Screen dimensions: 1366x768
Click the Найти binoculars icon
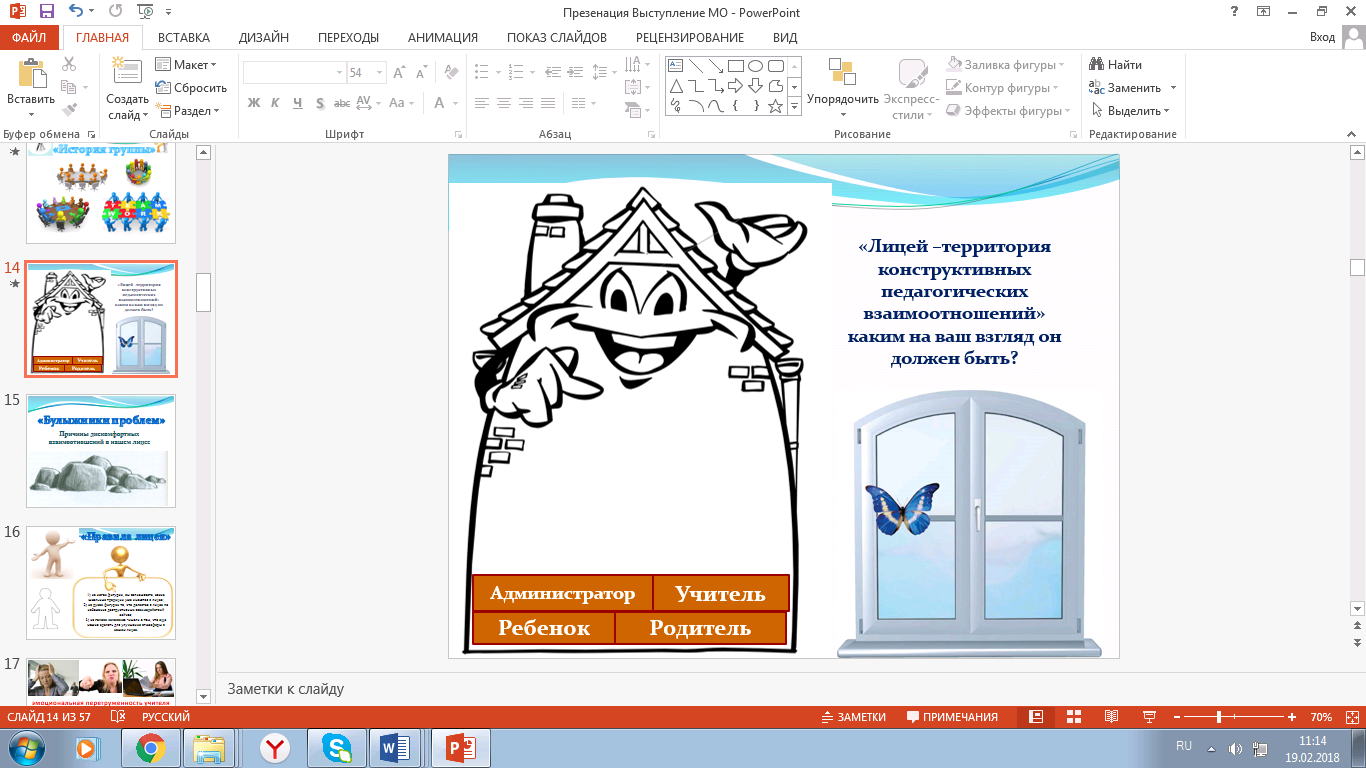[x=1096, y=65]
